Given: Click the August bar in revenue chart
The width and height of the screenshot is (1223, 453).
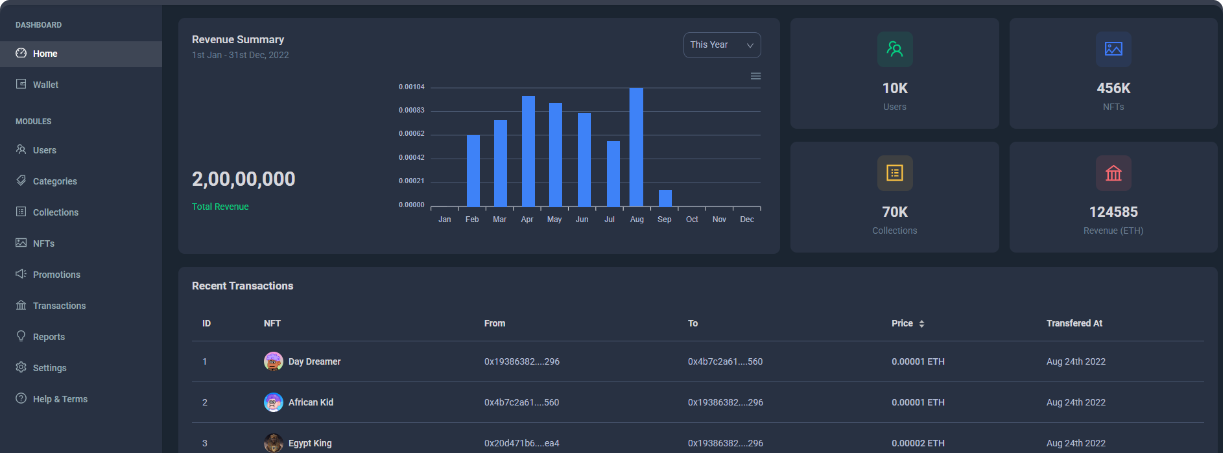Looking at the screenshot, I should point(636,147).
